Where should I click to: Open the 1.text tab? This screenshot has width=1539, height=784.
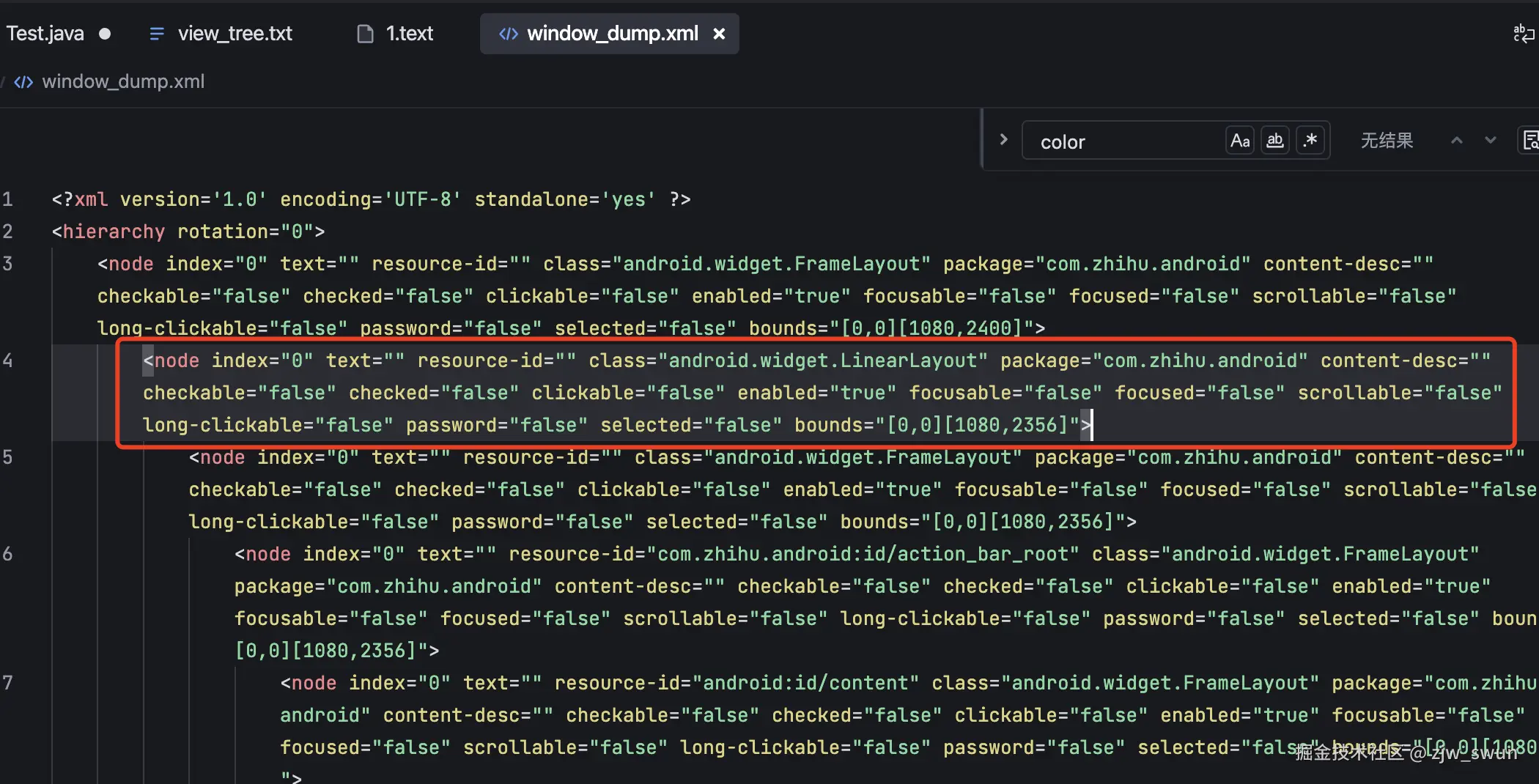pos(410,34)
